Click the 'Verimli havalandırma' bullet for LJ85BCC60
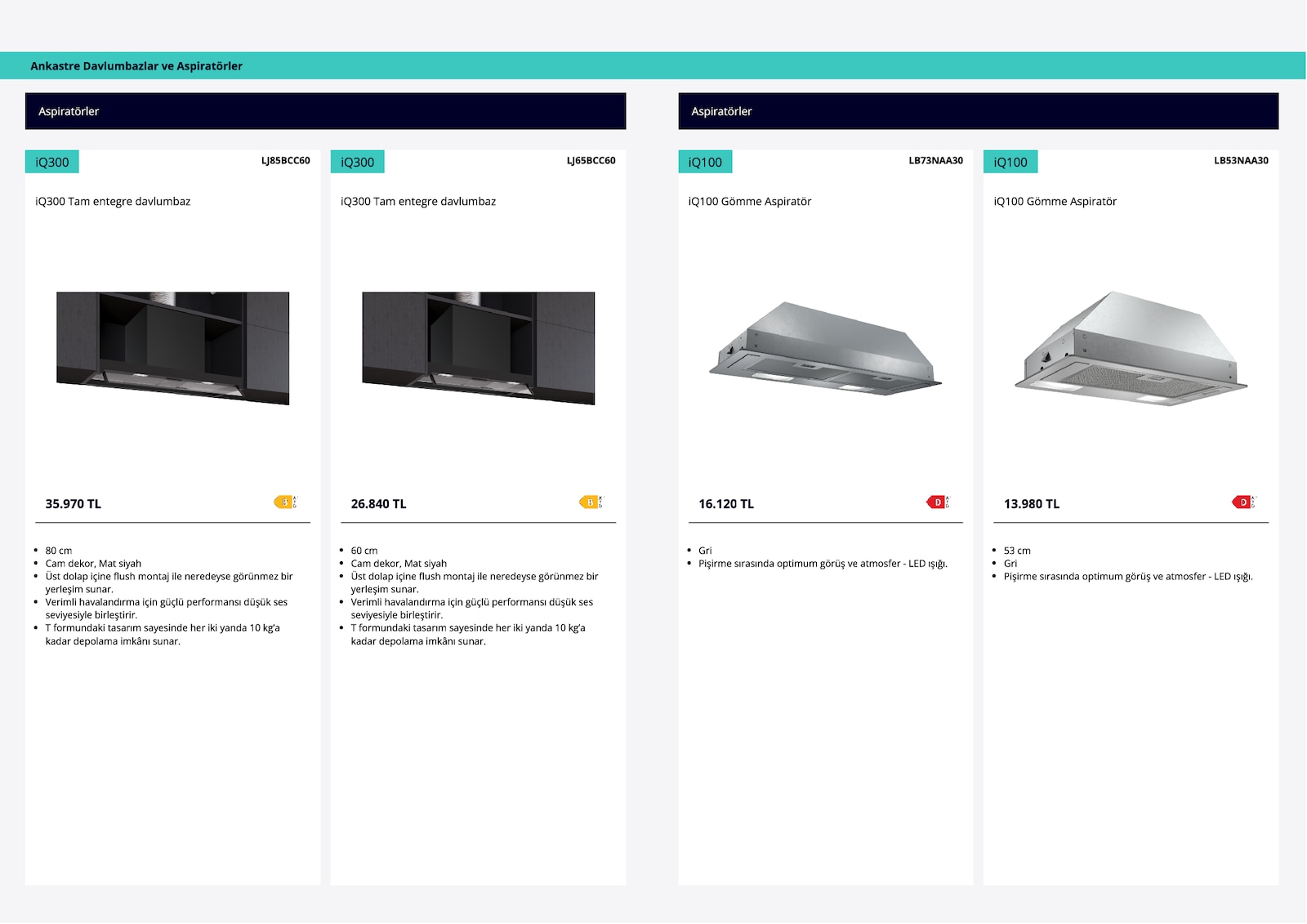The image size is (1307, 924). (167, 609)
